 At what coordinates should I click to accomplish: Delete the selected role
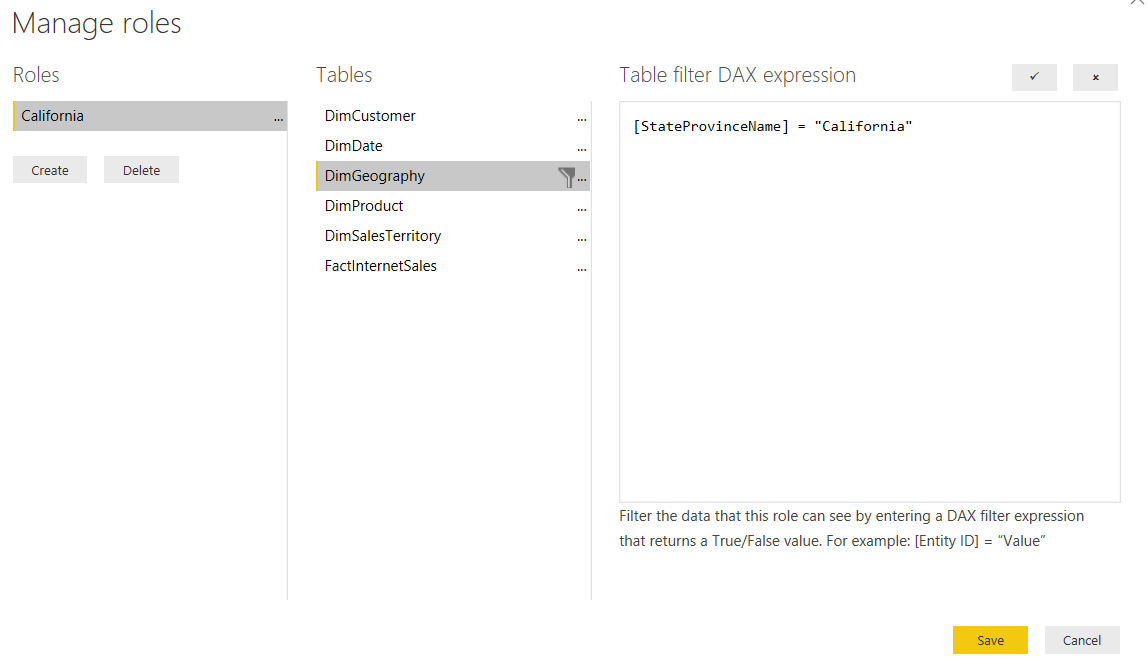click(141, 169)
